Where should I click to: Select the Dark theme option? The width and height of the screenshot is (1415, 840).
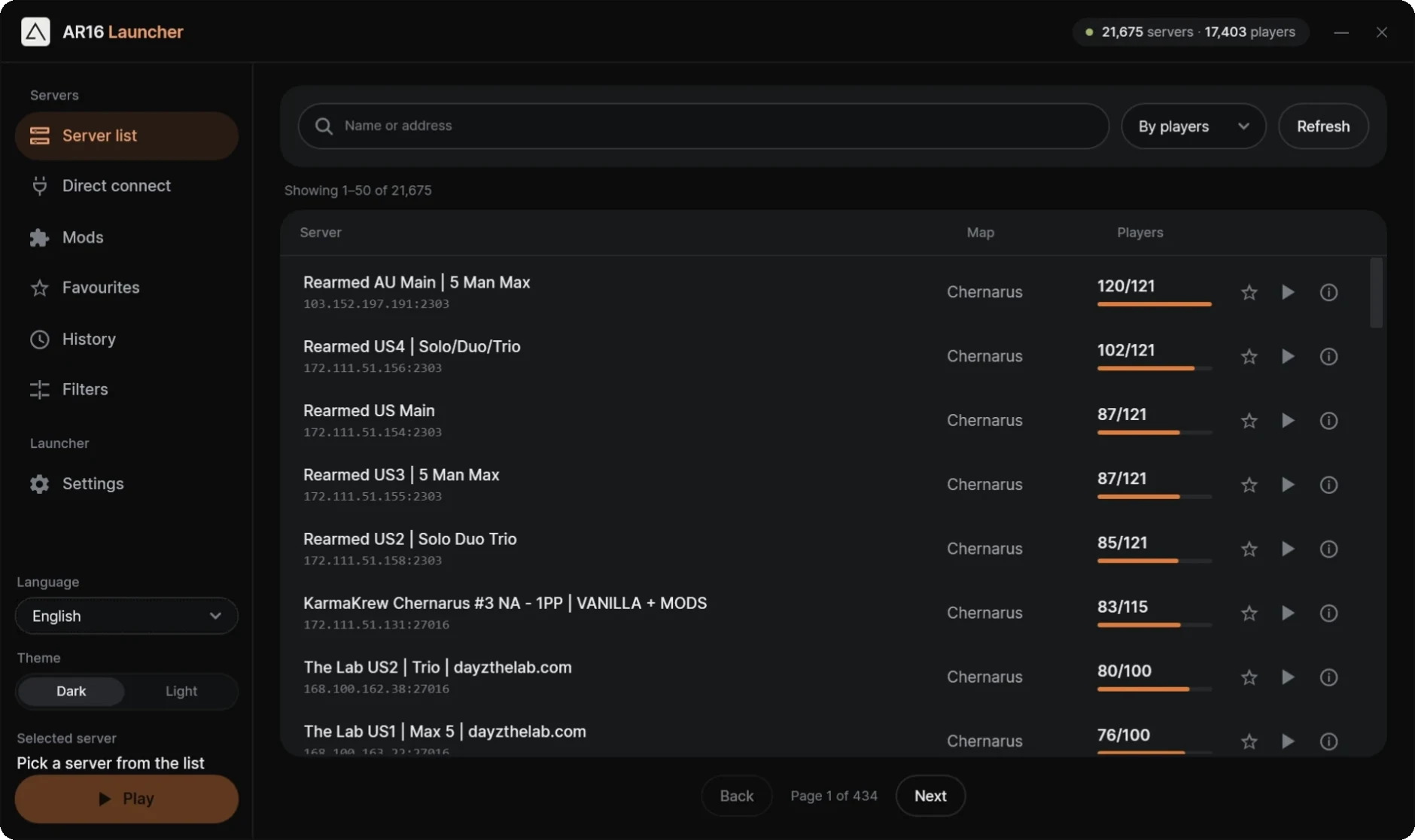click(72, 691)
